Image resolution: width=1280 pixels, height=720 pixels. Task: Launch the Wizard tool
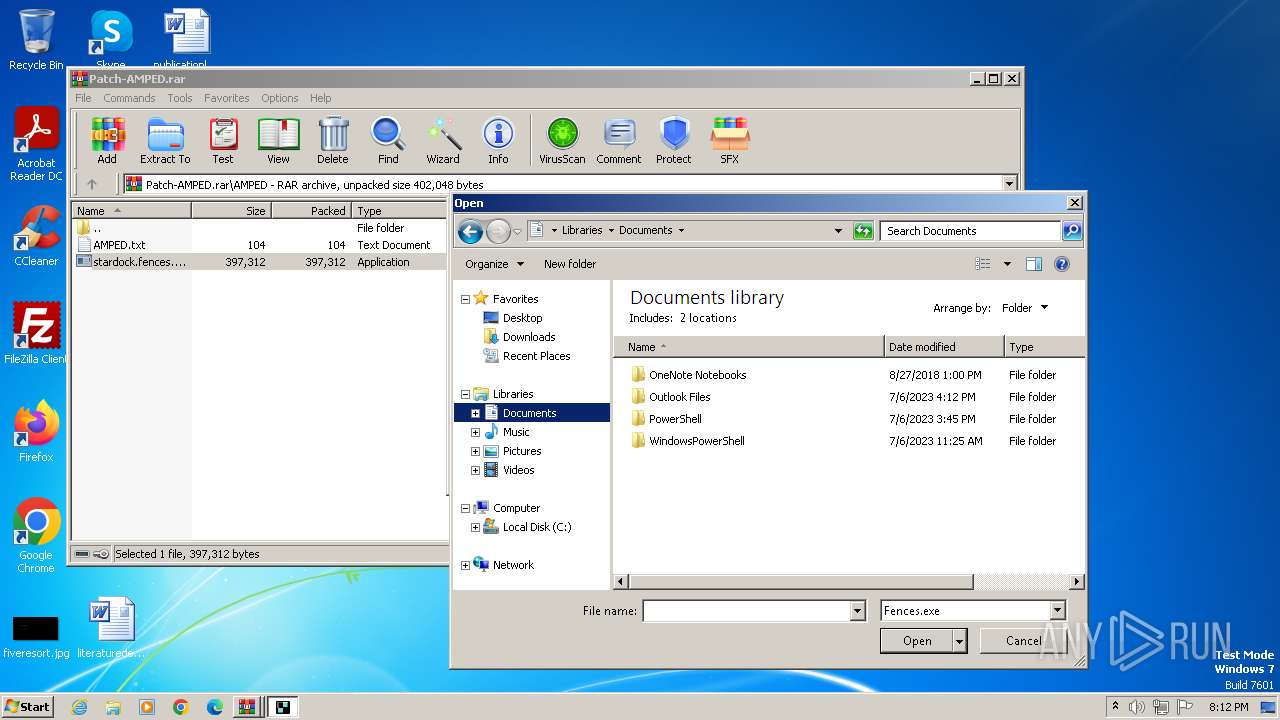[443, 140]
